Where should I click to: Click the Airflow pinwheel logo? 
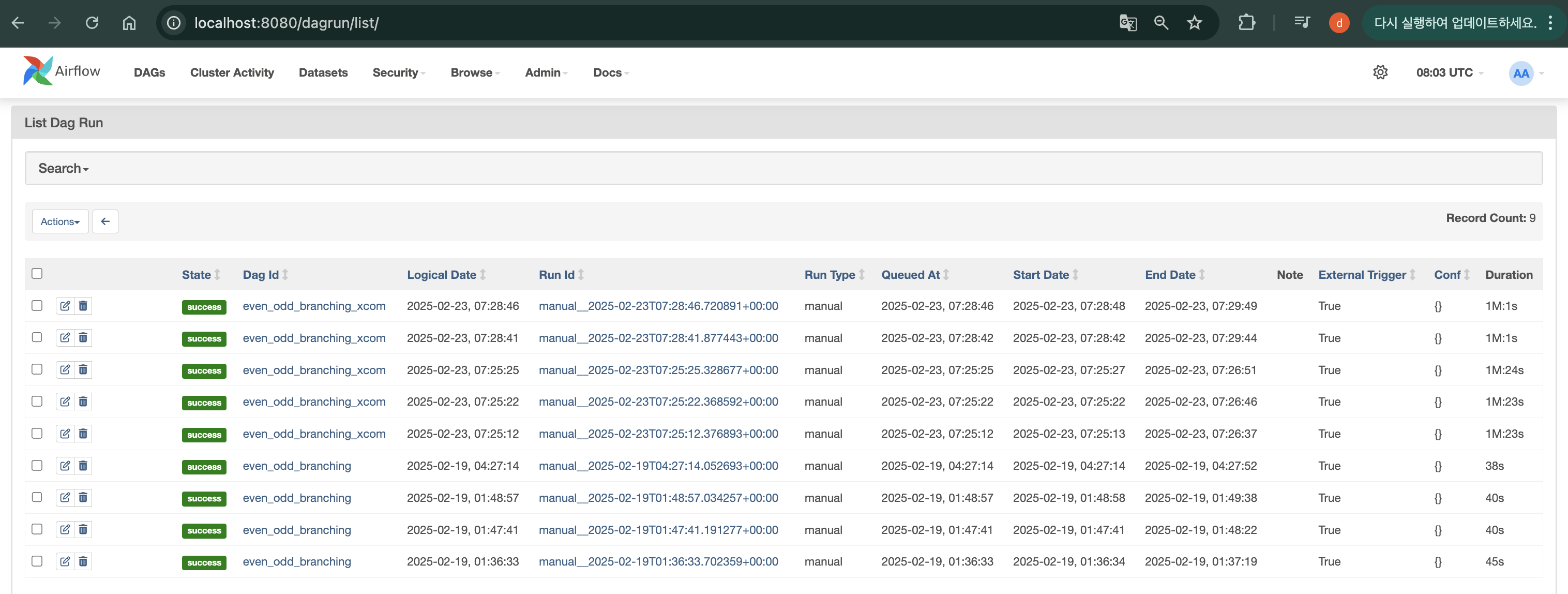38,71
